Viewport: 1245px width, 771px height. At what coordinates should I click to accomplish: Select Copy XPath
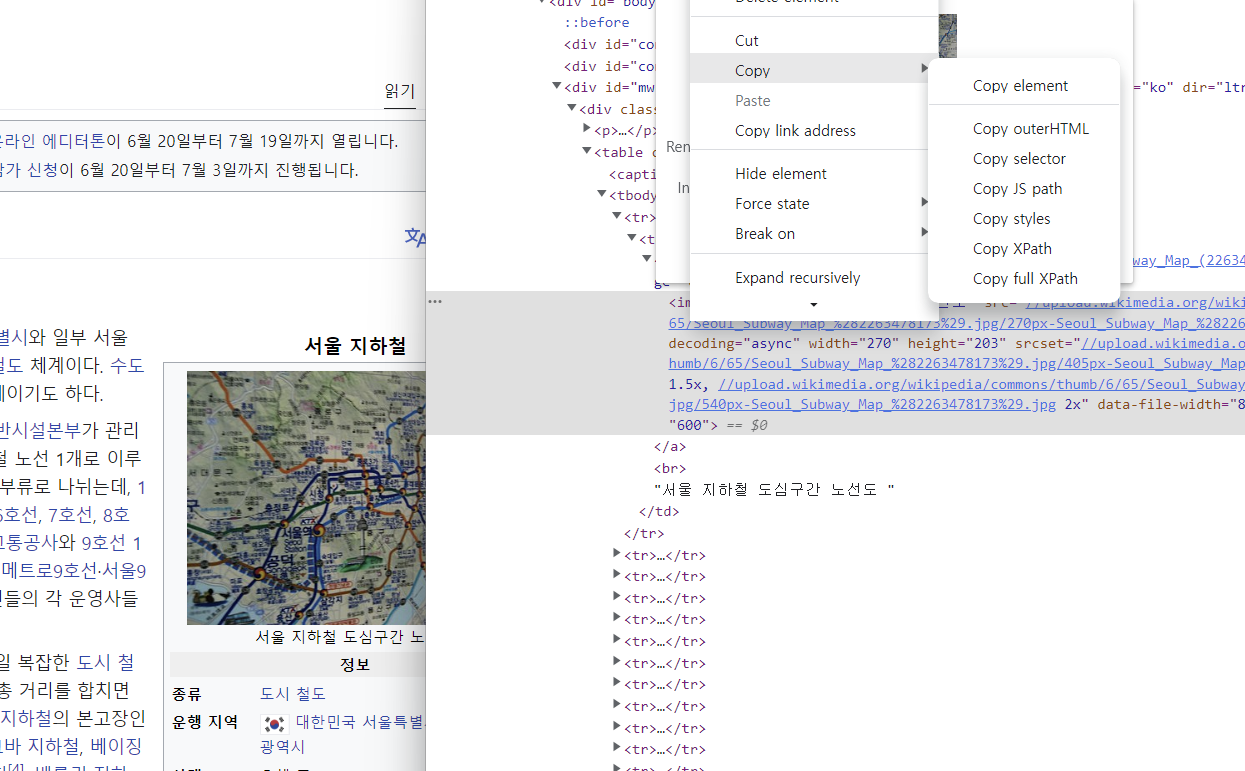(1023, 248)
